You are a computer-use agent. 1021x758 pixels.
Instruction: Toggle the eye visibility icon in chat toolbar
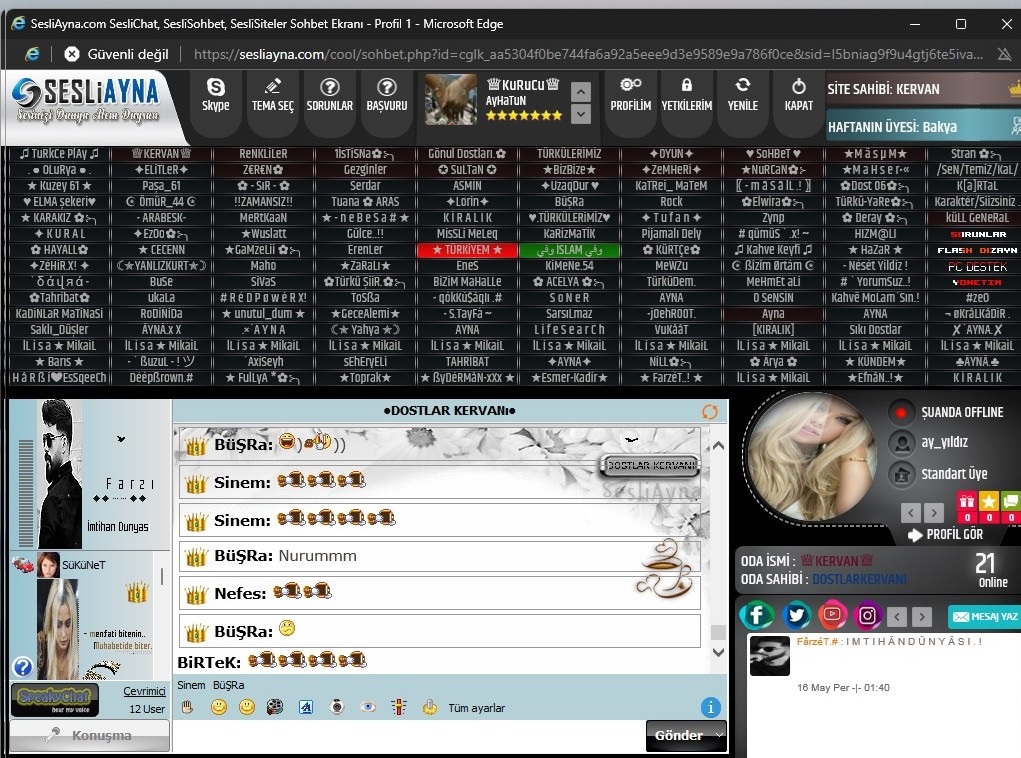368,708
